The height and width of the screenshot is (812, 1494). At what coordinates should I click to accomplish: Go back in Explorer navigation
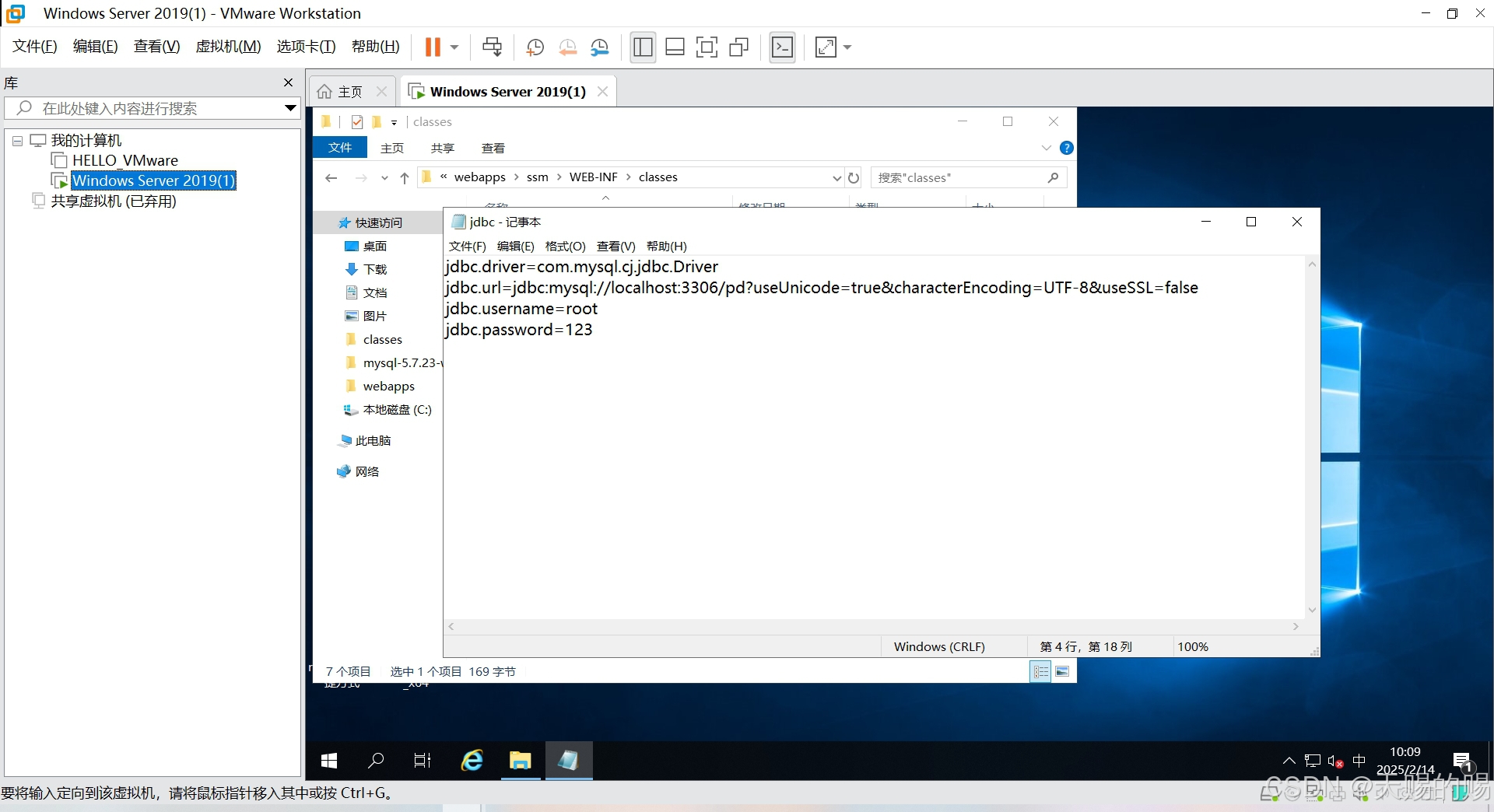331,178
